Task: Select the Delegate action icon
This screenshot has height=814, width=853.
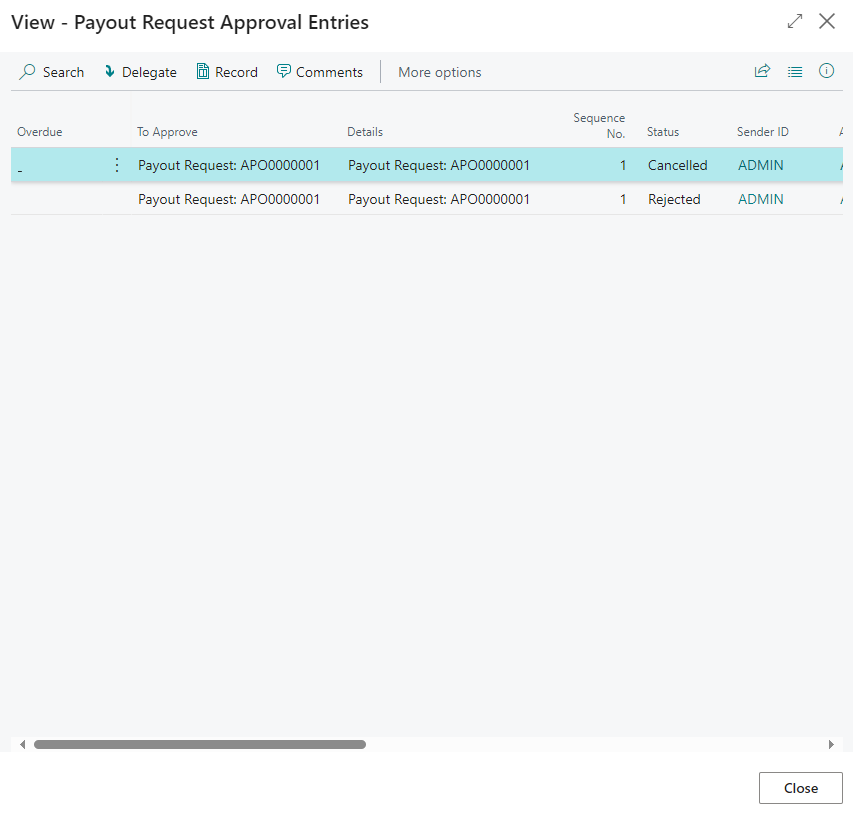Action: 110,72
